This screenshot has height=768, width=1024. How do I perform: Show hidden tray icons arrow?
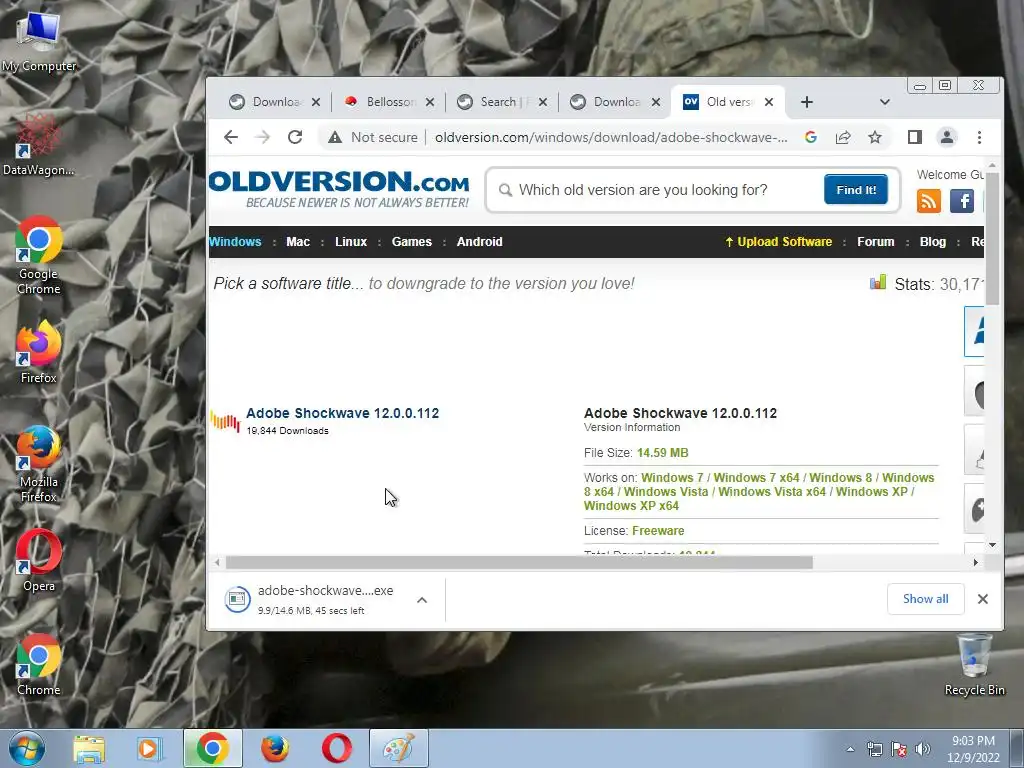850,749
